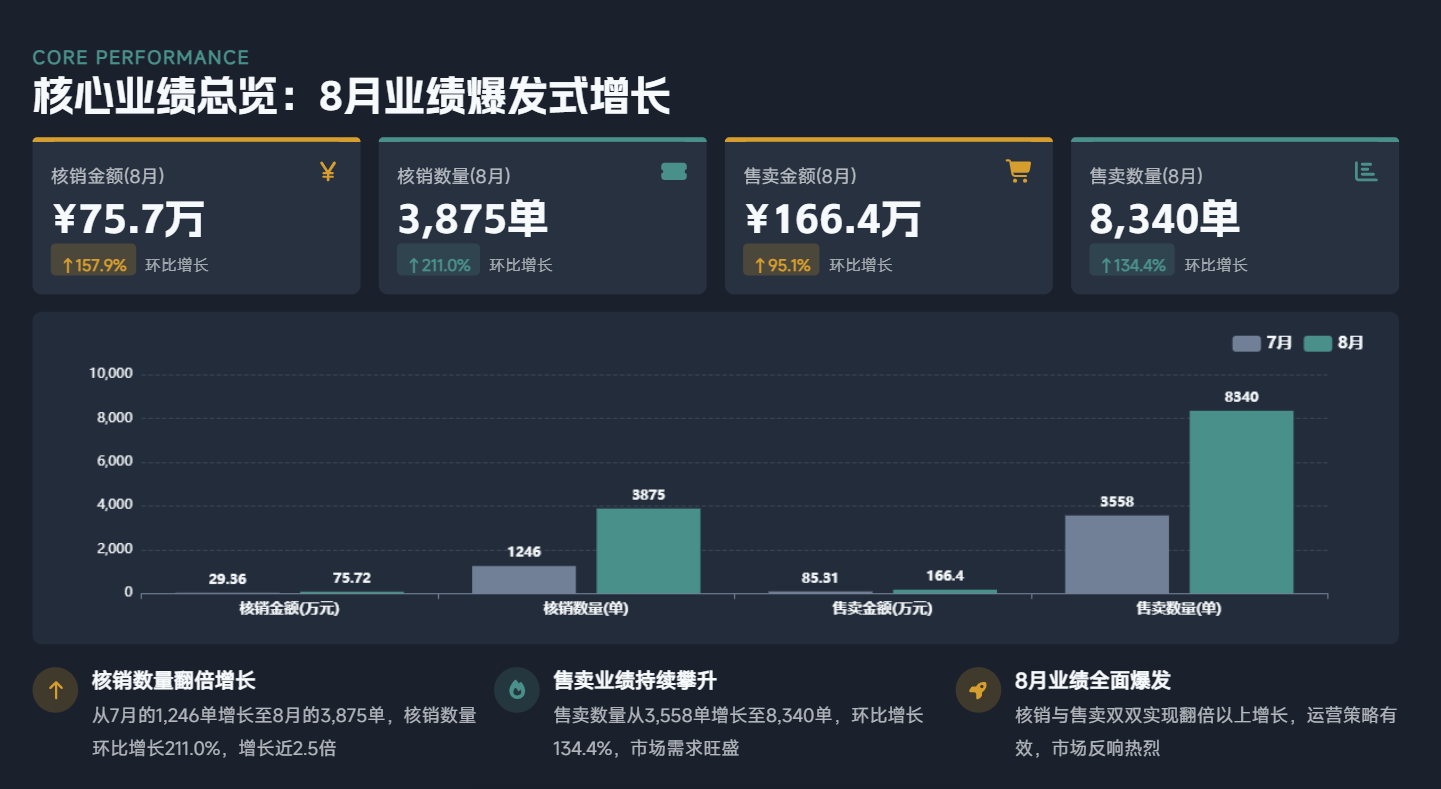Click the ¥166.4万 value
Screen dimensions: 1441x789
click(832, 219)
